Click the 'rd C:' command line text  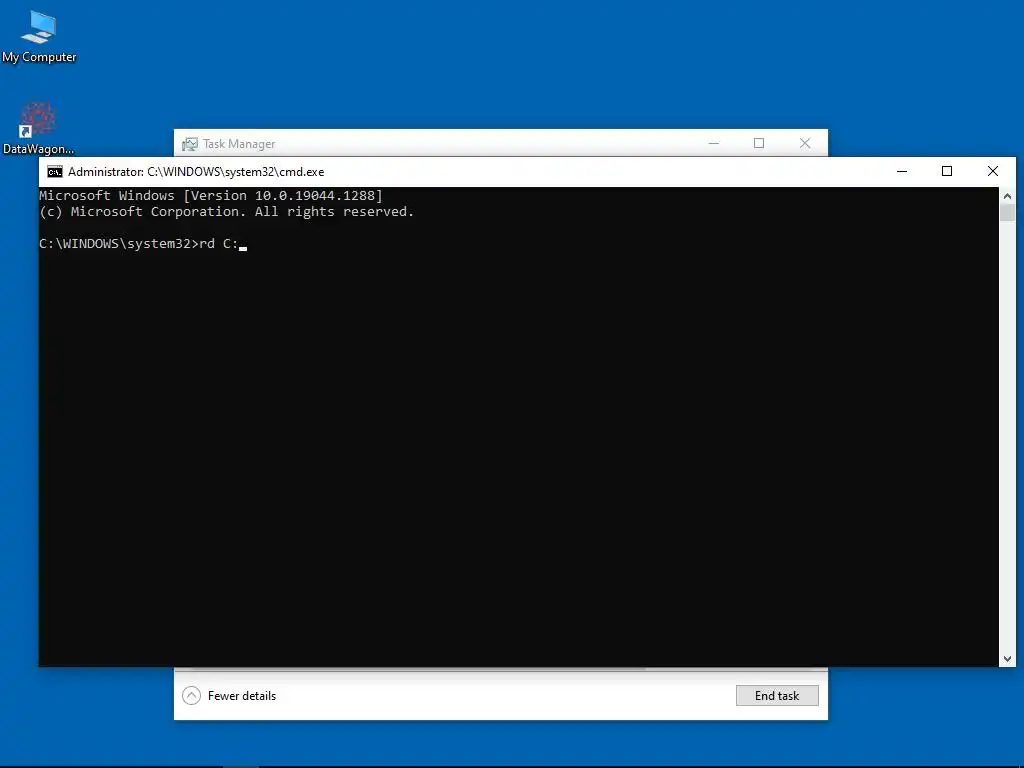pyautogui.click(x=219, y=244)
